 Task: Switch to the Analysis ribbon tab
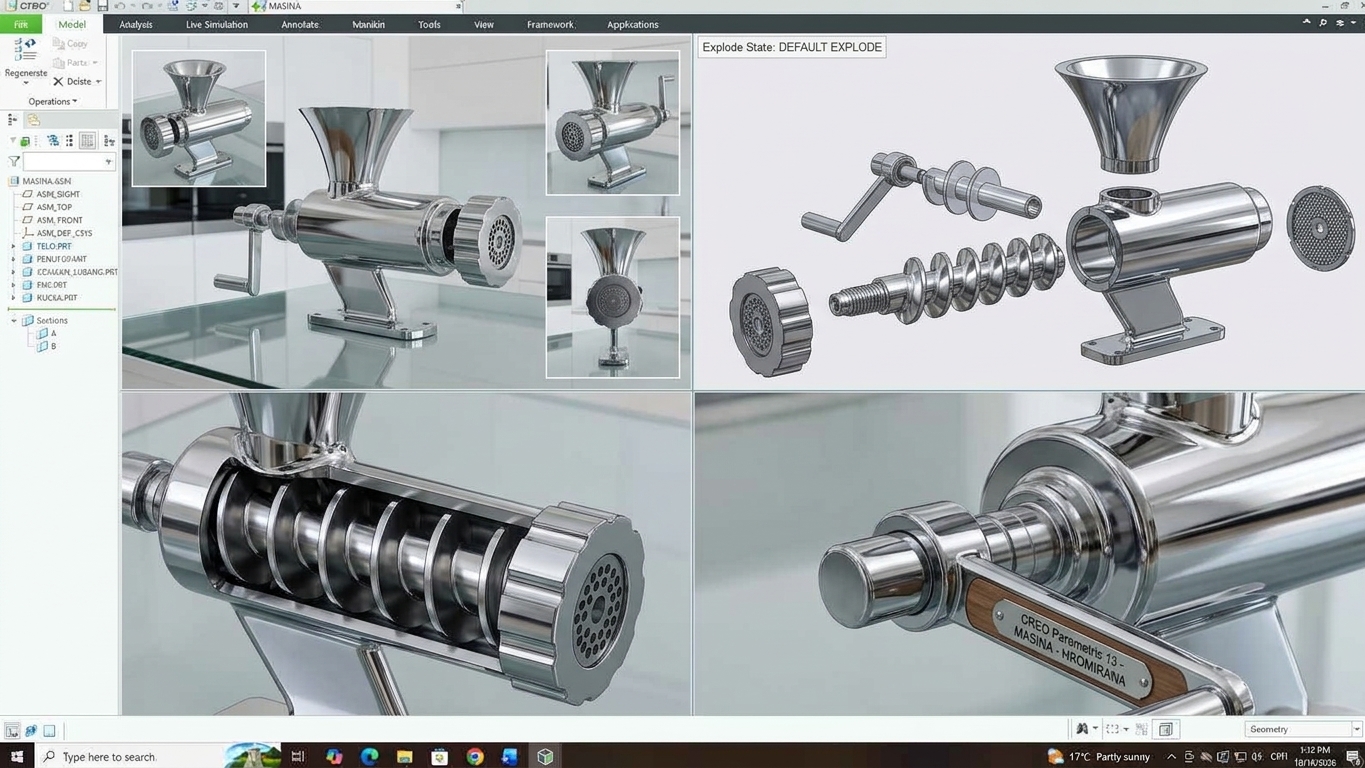pyautogui.click(x=136, y=24)
